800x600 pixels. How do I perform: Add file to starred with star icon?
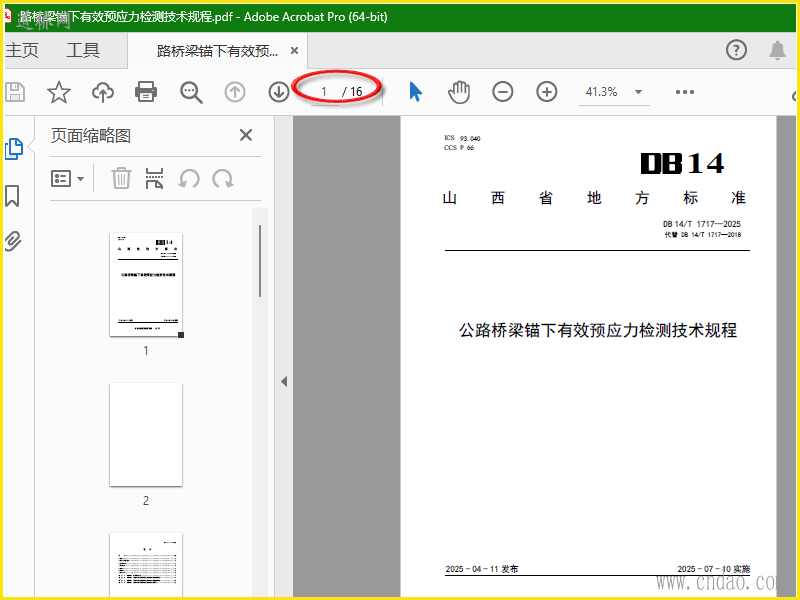pyautogui.click(x=59, y=92)
